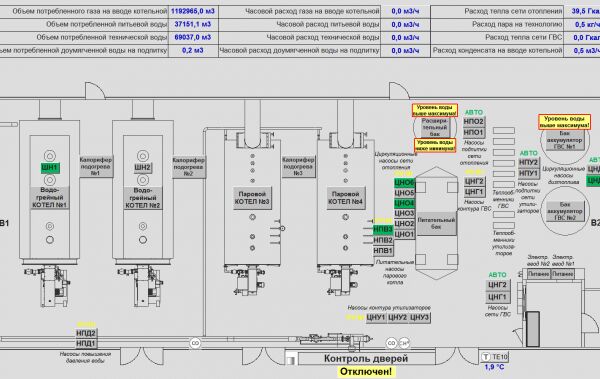The width and height of the screenshot is (600, 379).
Task: Open the Питательный бак tank
Action: click(437, 224)
